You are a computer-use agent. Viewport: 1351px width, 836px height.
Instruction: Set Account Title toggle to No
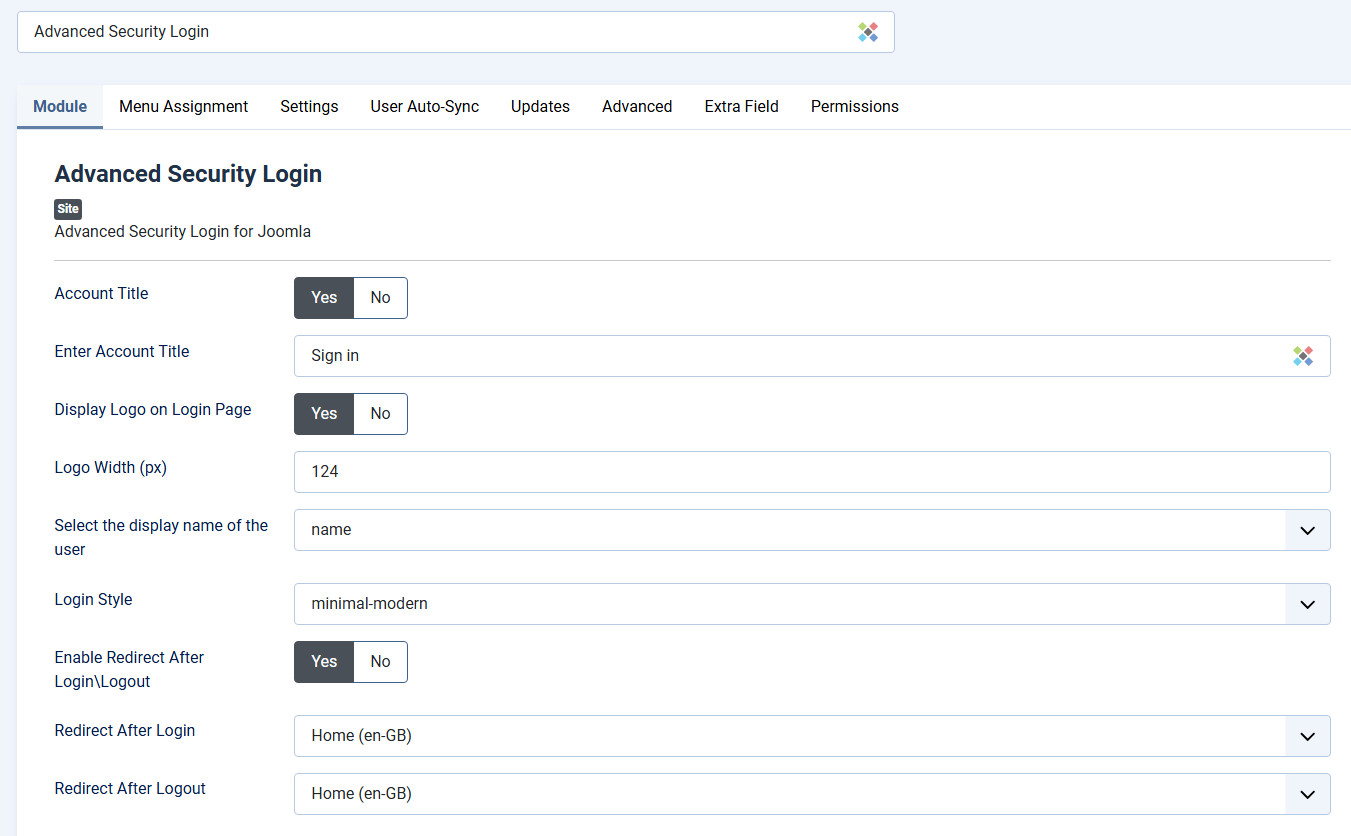(380, 298)
